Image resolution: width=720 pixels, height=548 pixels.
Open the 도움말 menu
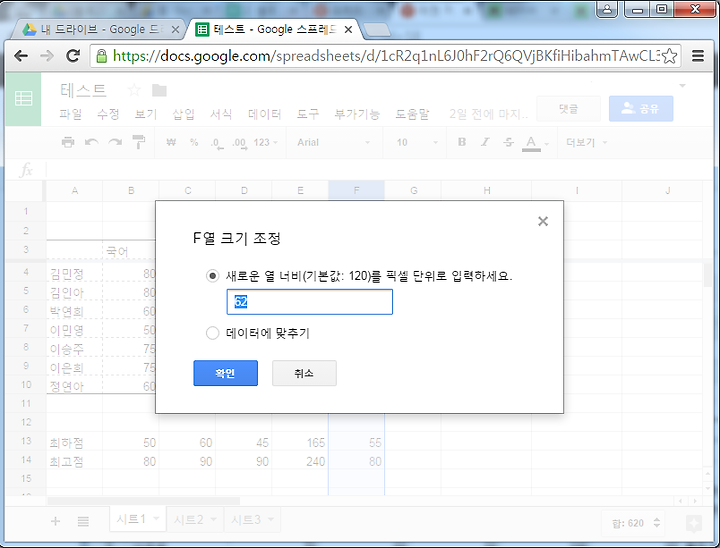coord(412,114)
